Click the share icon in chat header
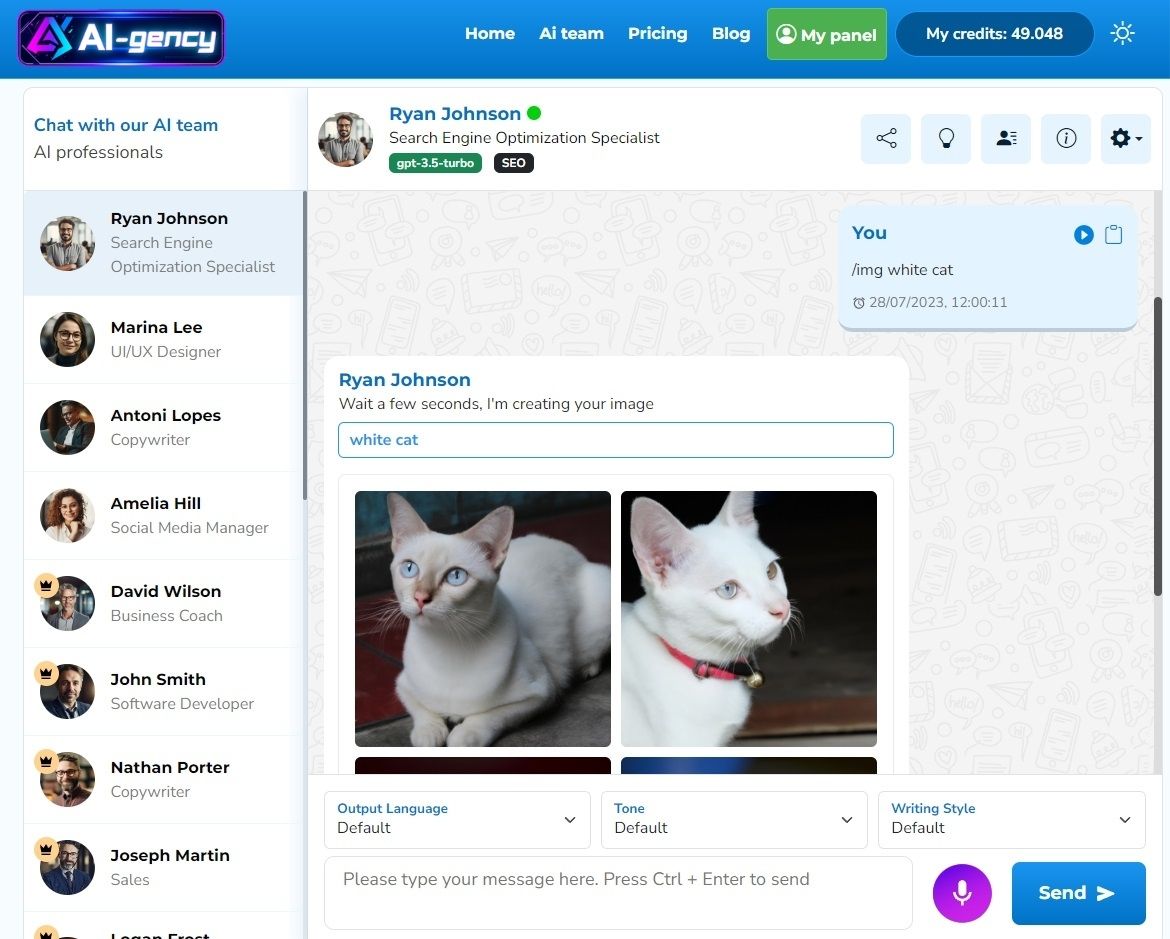Image resolution: width=1170 pixels, height=939 pixels. (x=886, y=139)
